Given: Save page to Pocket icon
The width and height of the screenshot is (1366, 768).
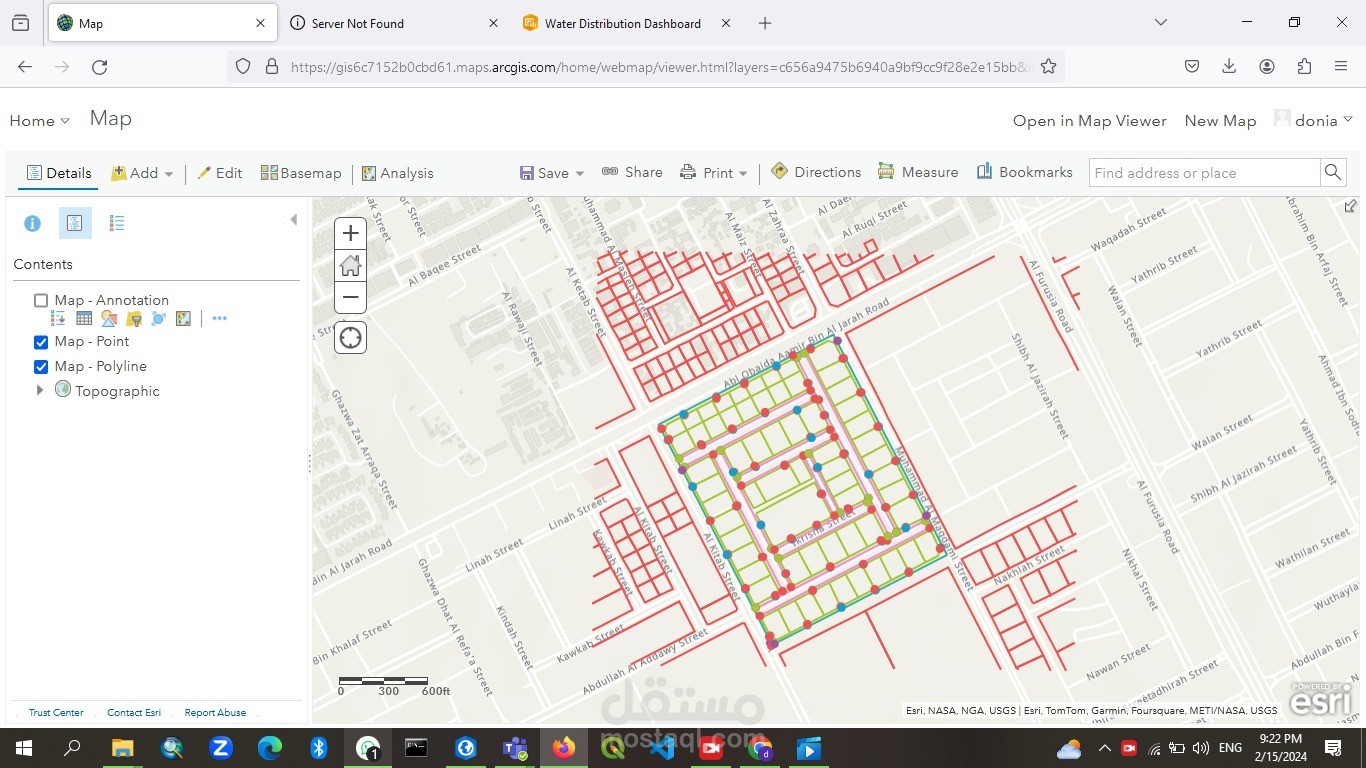Looking at the screenshot, I should [x=1192, y=67].
